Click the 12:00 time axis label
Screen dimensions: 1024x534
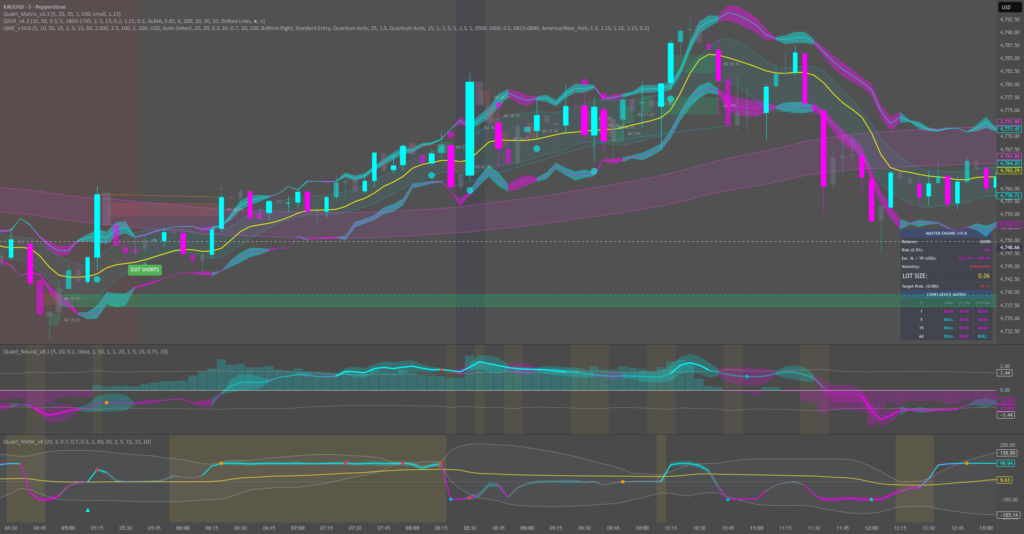pyautogui.click(x=871, y=527)
